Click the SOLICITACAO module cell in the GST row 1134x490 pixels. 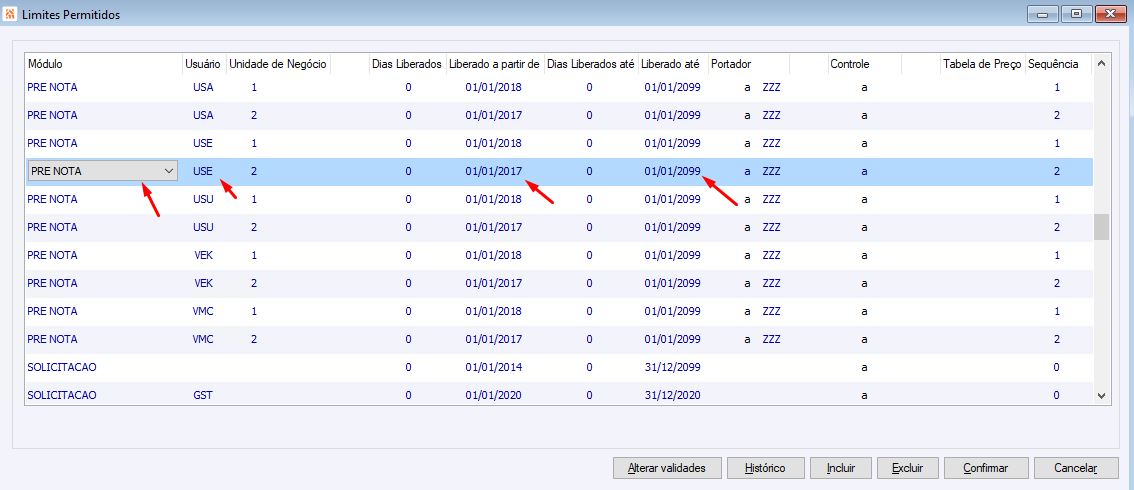tap(62, 395)
